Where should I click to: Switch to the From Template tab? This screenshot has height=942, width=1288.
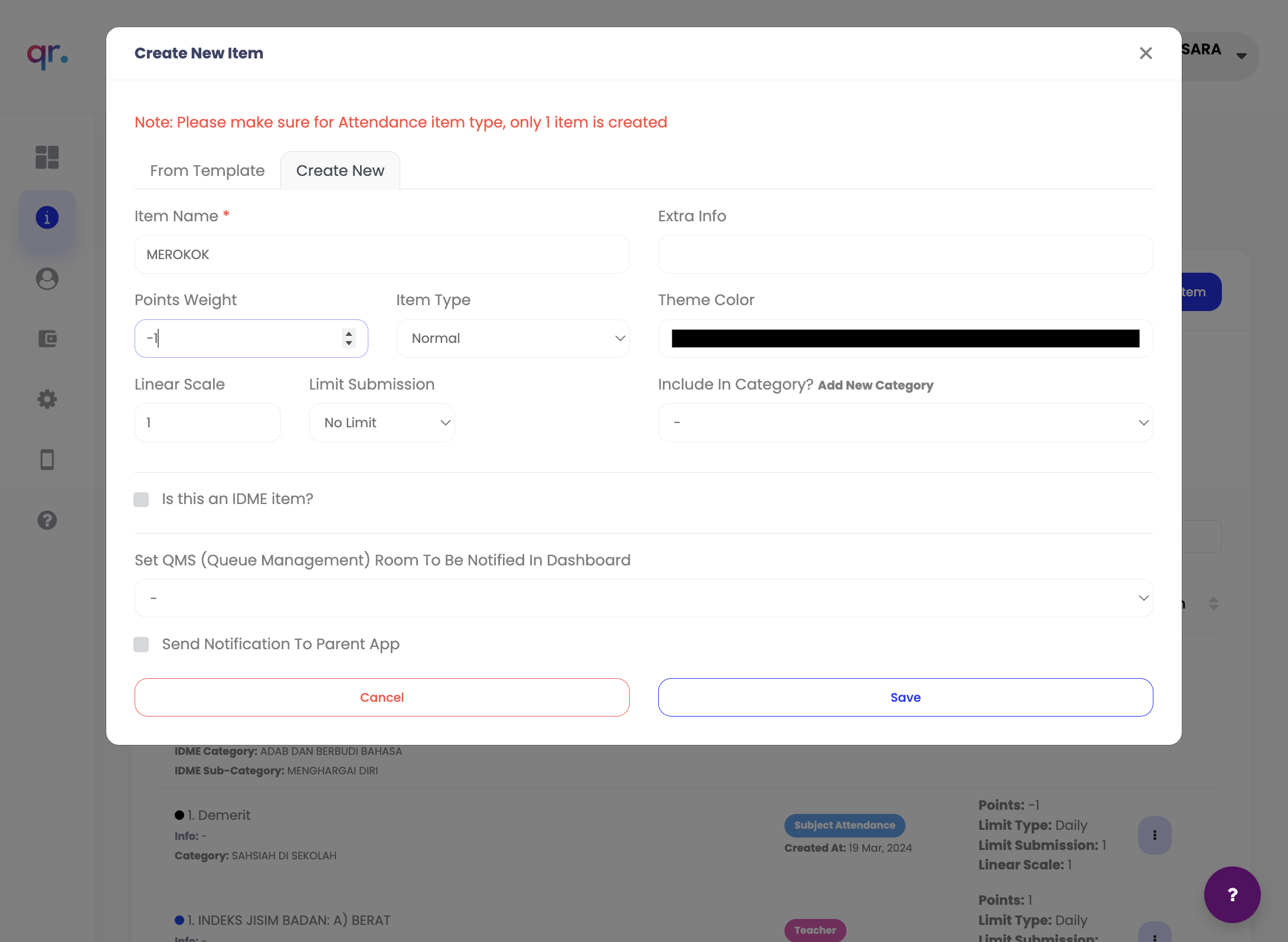coord(207,171)
